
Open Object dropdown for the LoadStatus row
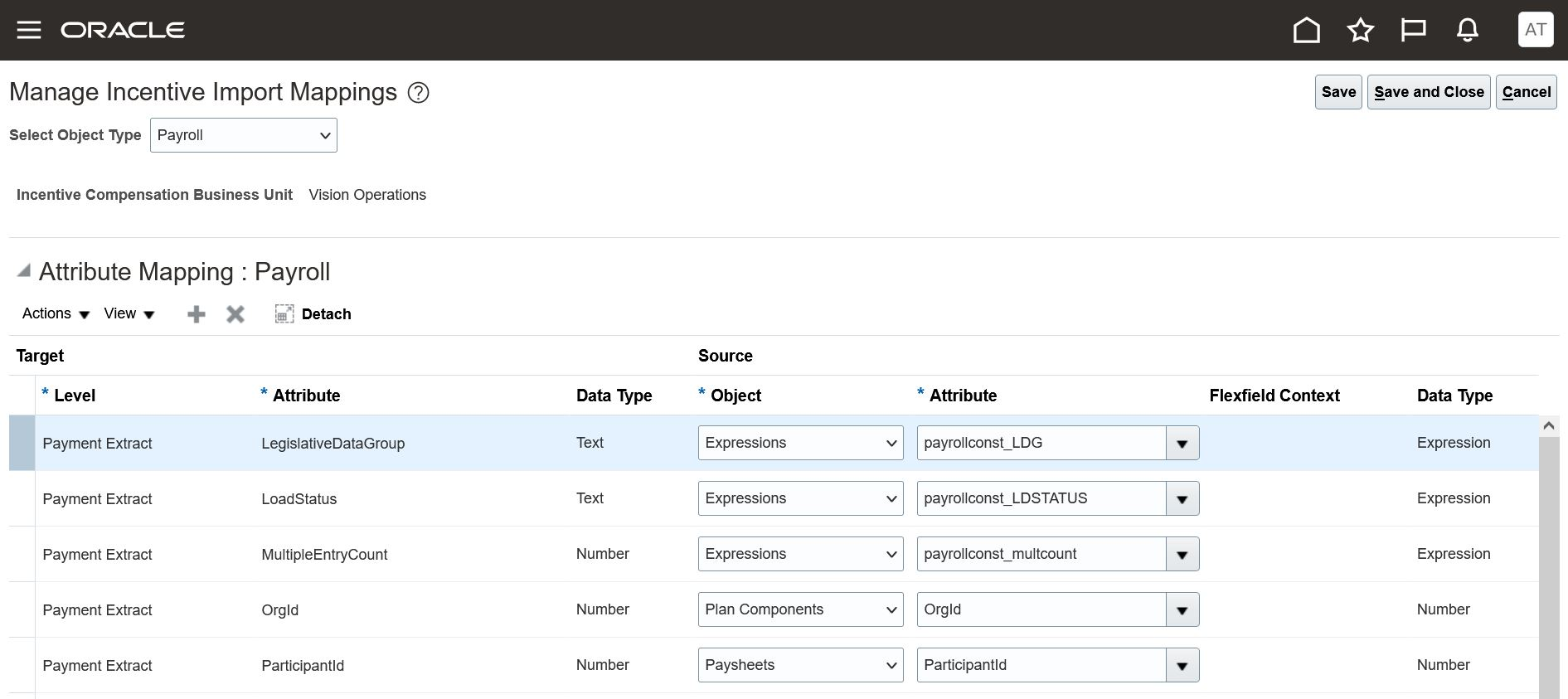(800, 498)
